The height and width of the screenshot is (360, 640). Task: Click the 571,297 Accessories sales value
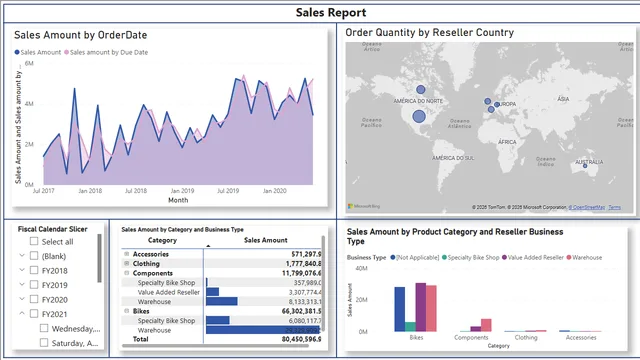pyautogui.click(x=306, y=254)
